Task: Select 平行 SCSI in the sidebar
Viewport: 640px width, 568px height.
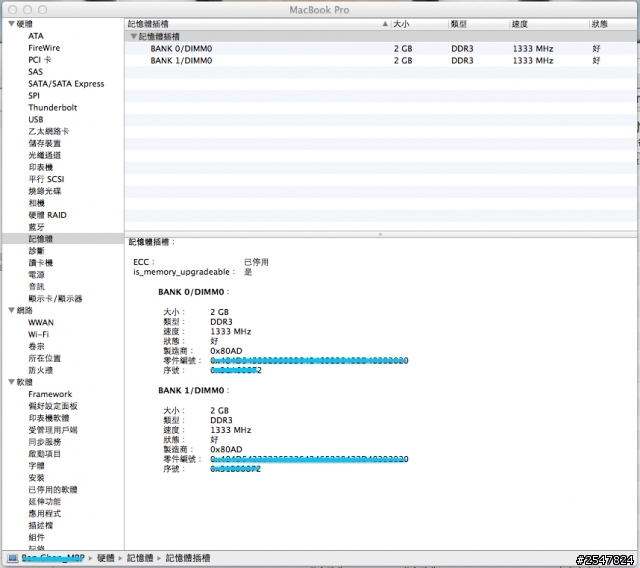Action: [x=46, y=179]
